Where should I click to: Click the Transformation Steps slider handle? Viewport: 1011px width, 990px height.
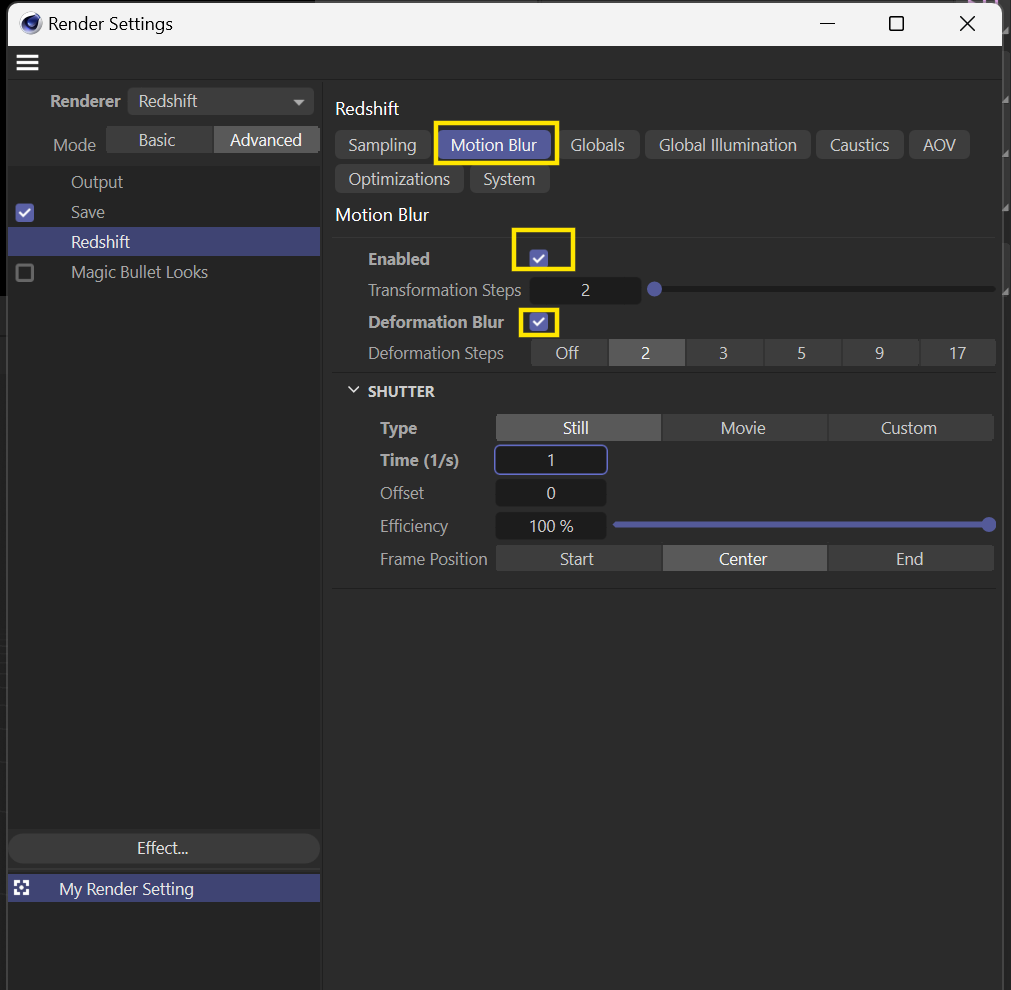654,289
